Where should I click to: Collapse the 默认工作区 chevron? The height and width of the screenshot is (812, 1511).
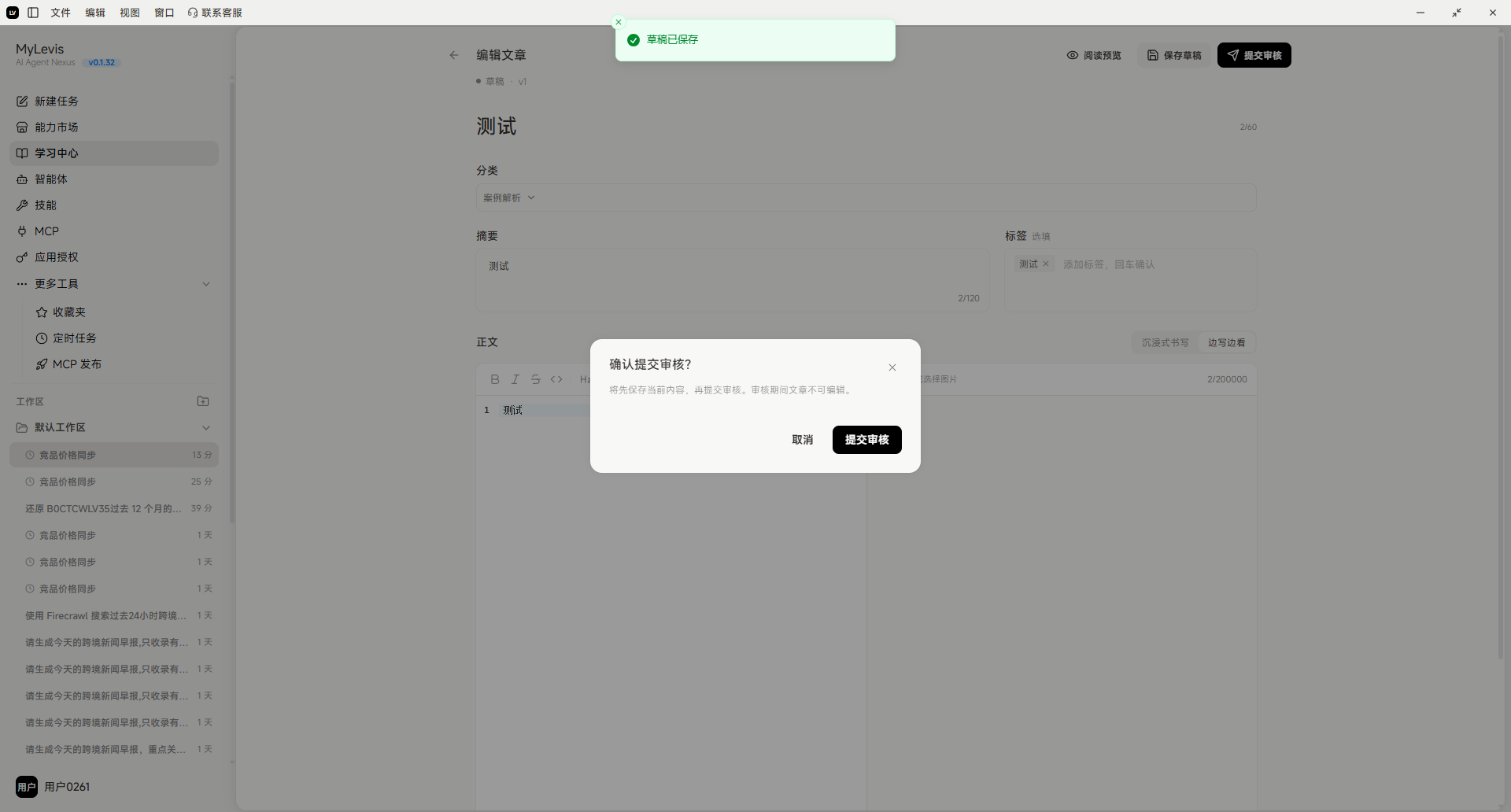[x=206, y=428]
